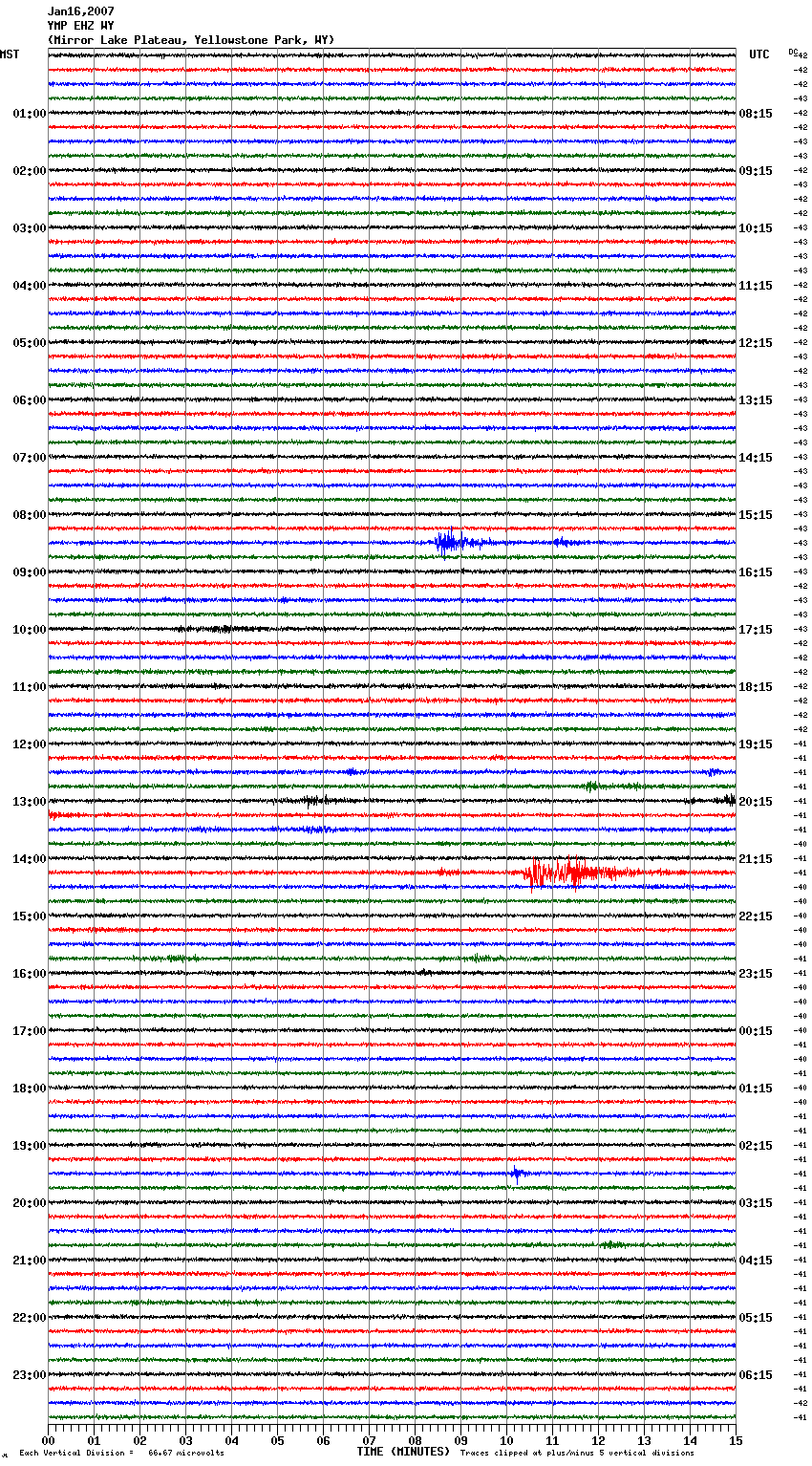Select the 08:00 MST row label

30,515
